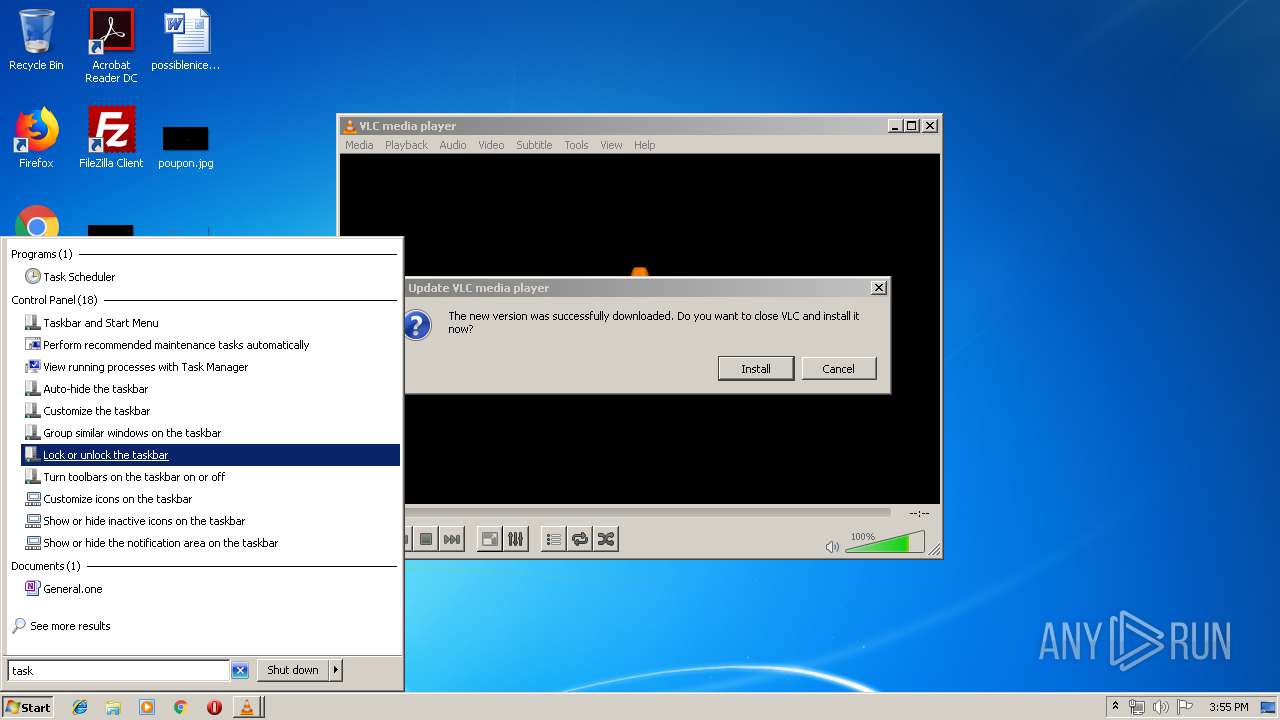Image resolution: width=1280 pixels, height=720 pixels.
Task: Select the Word document desktop icon
Action: tap(186, 40)
